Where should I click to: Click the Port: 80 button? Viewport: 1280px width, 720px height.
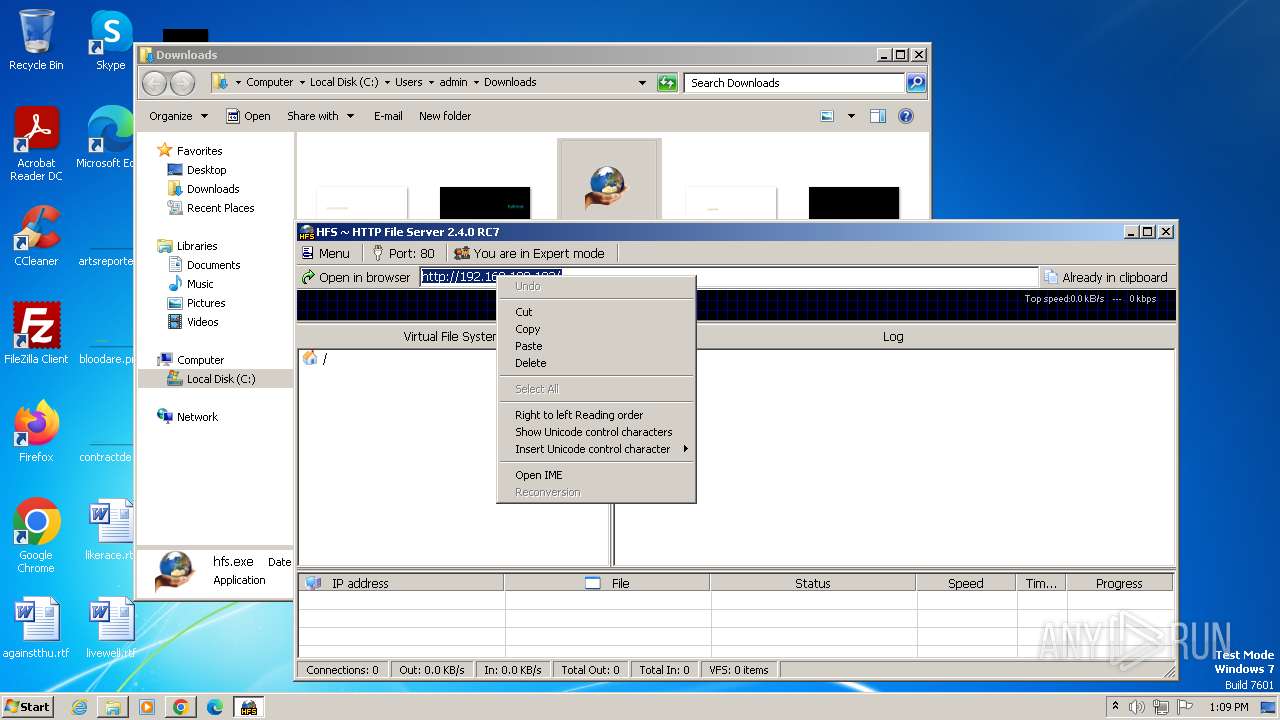pos(404,253)
